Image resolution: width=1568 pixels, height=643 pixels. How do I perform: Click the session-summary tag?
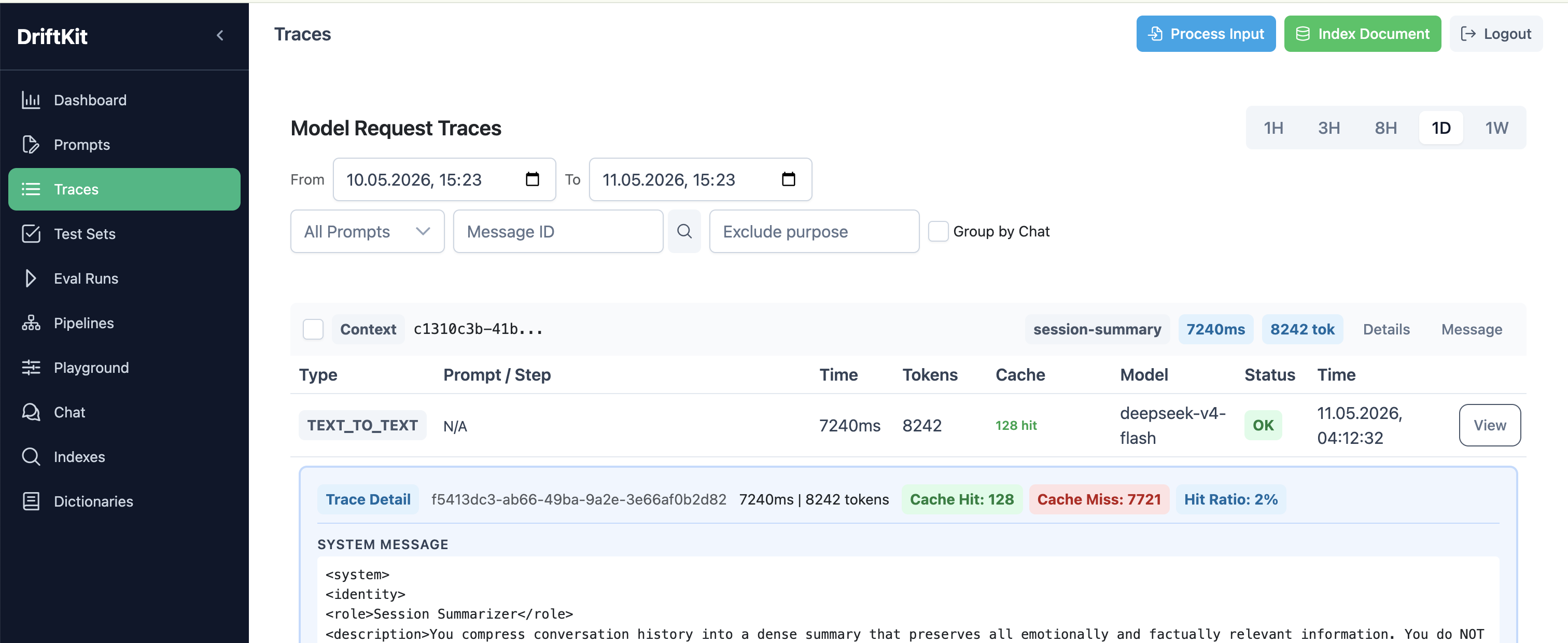1097,329
